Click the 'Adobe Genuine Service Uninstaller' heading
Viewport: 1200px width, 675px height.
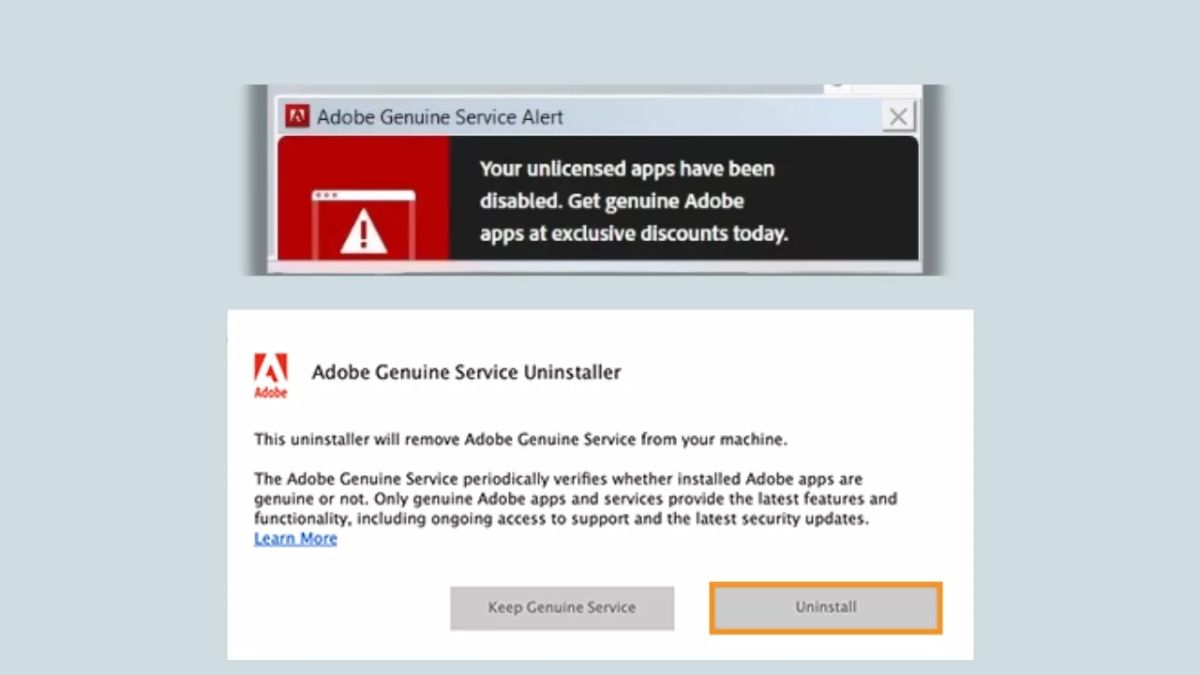(466, 372)
